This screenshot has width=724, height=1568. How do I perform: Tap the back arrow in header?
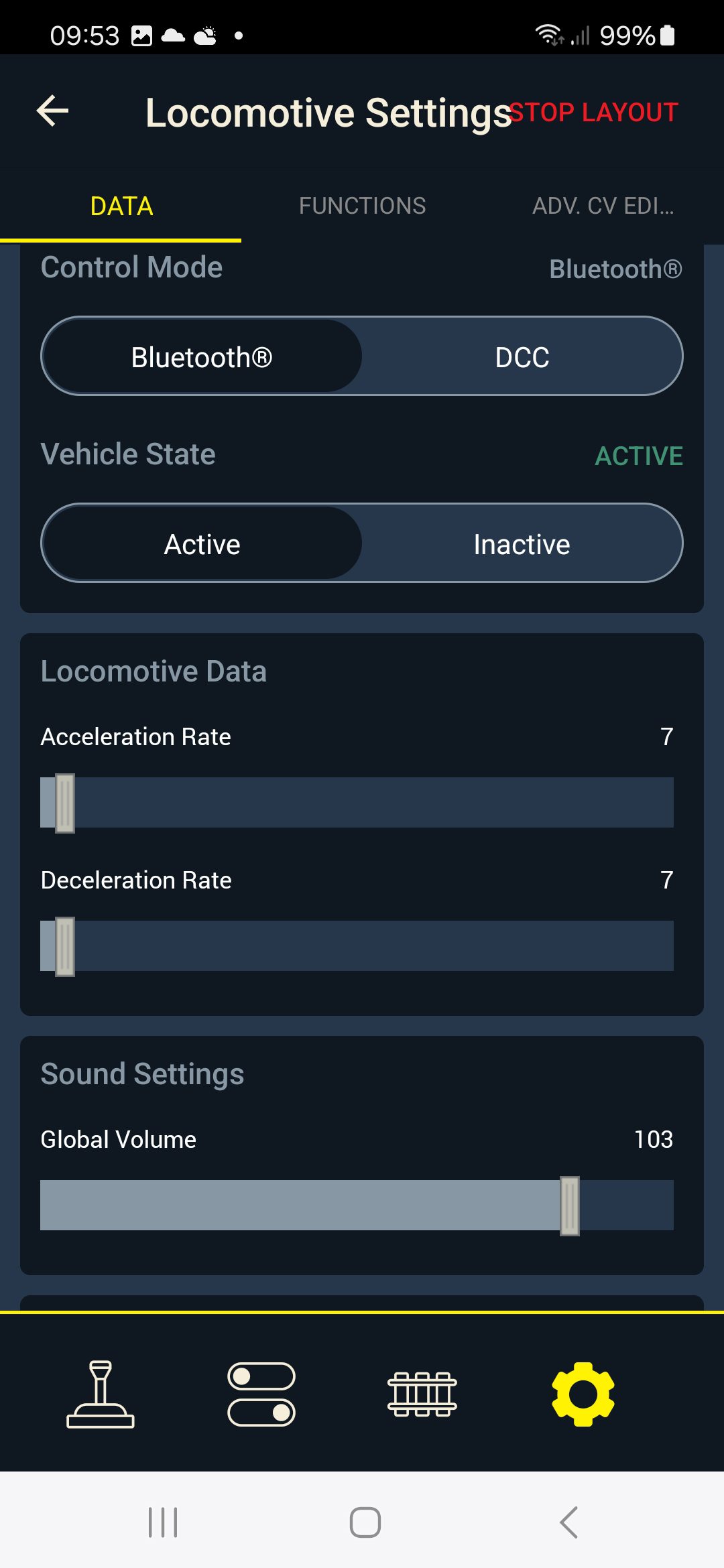53,111
